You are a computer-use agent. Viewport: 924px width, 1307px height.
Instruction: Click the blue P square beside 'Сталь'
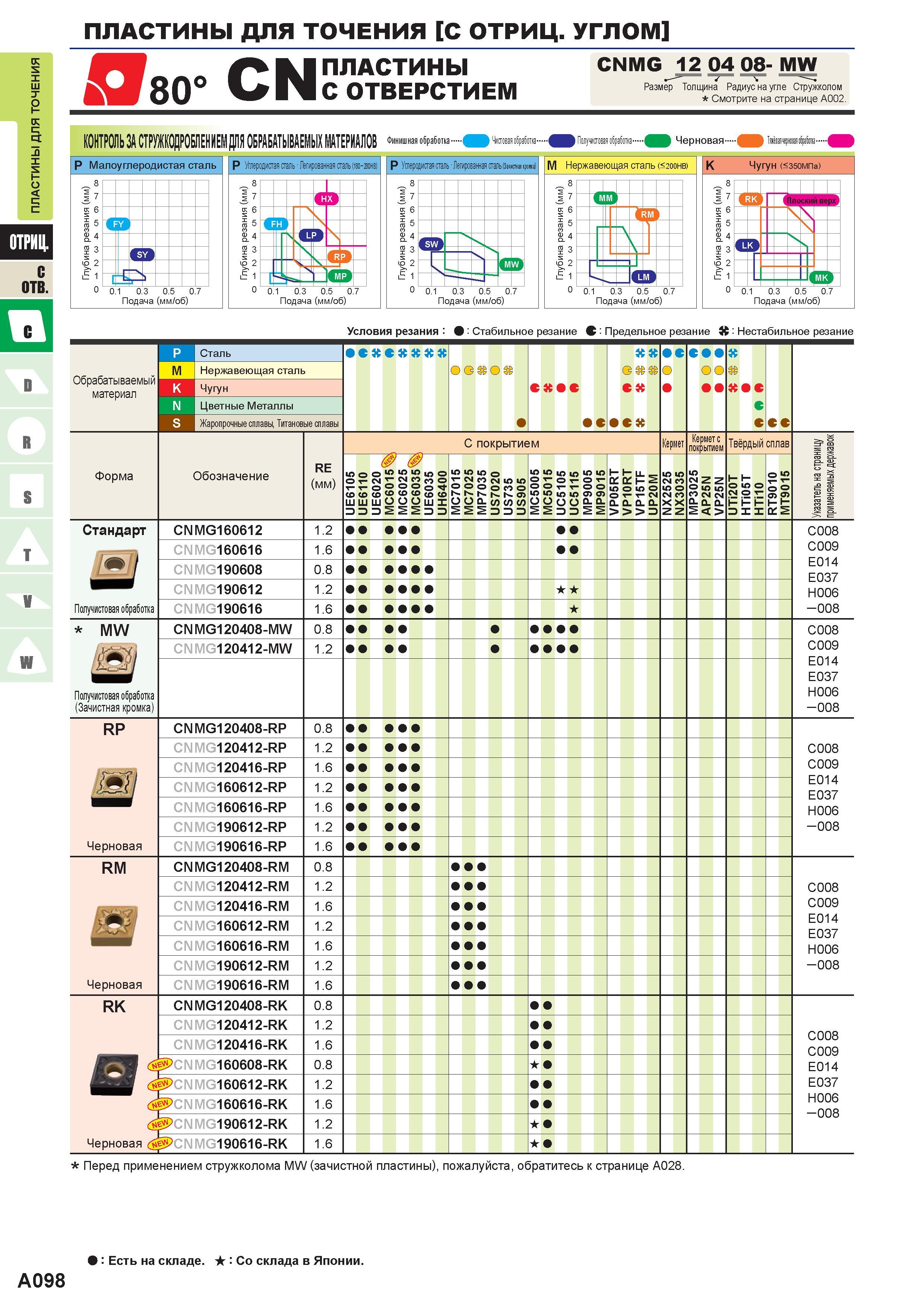coord(177,353)
